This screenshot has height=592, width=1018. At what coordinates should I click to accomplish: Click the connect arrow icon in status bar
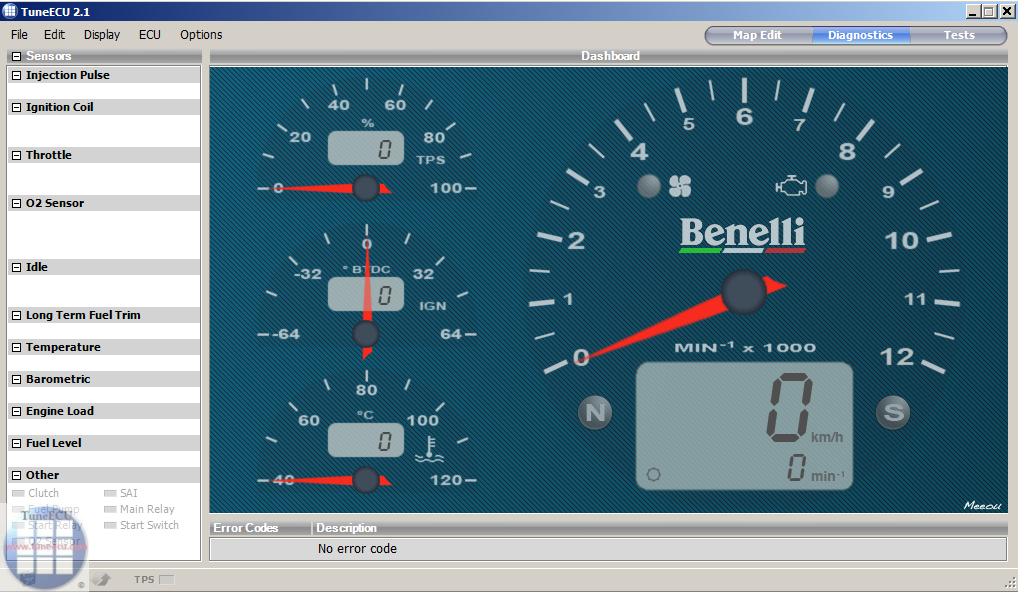tap(101, 579)
